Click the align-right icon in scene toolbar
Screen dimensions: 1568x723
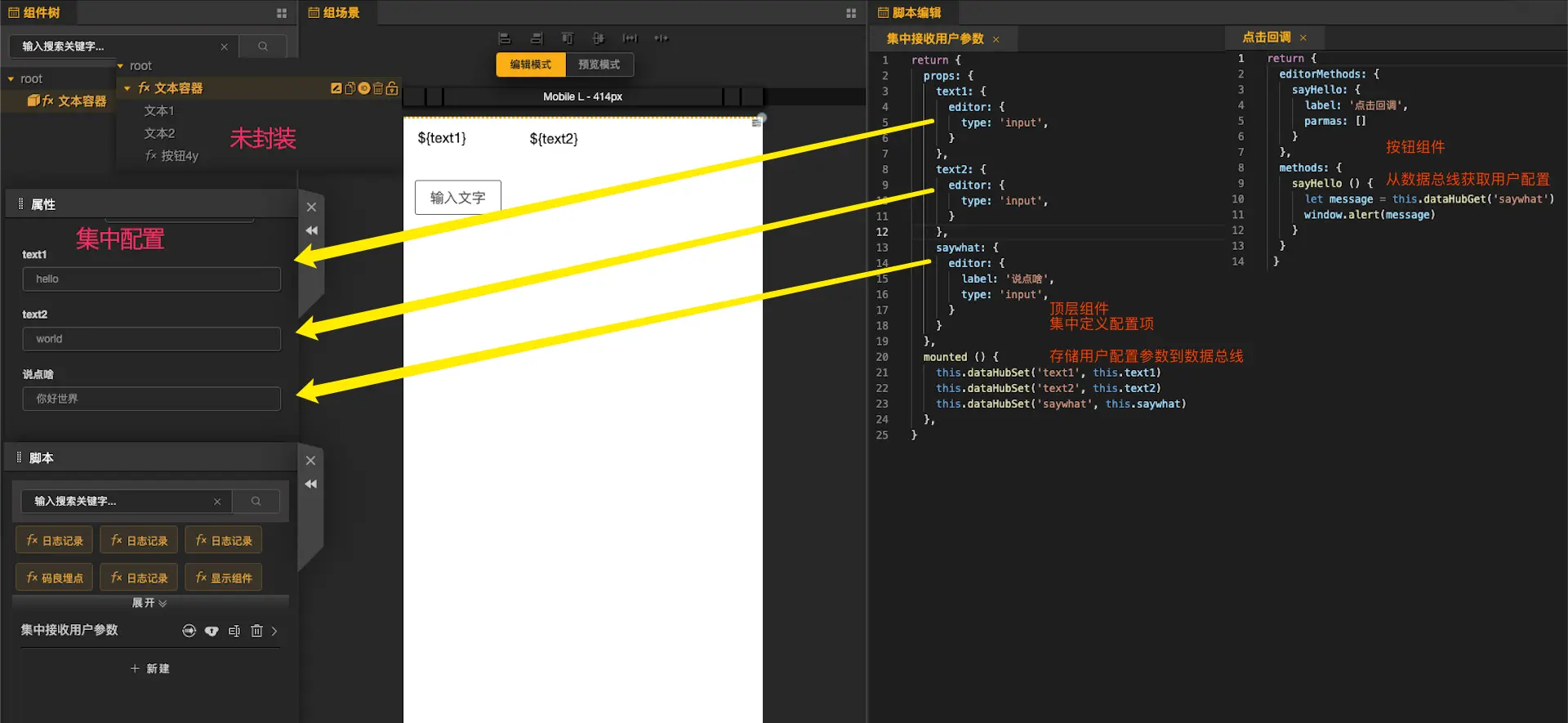point(536,38)
